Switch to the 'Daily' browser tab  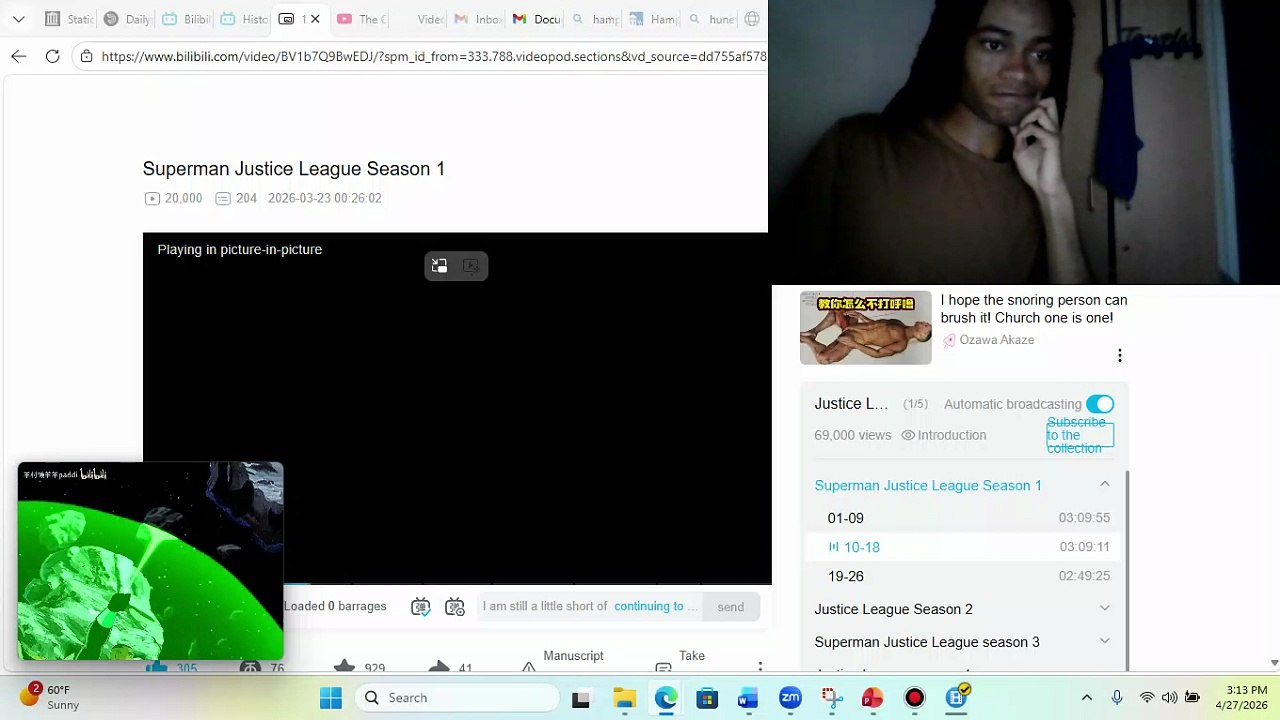coord(128,19)
